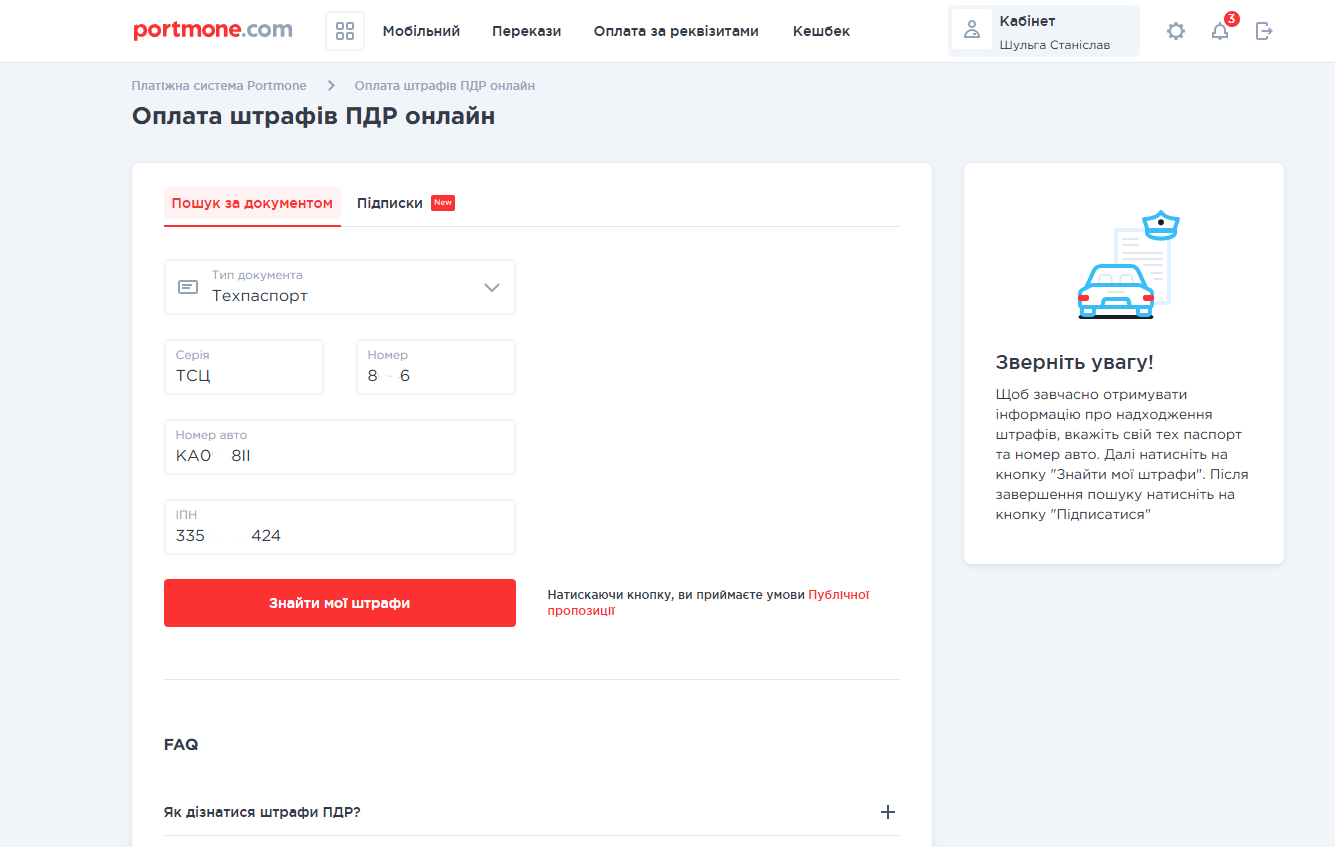This screenshot has height=847, width=1335.
Task: Open the Перекази menu item
Action: point(526,31)
